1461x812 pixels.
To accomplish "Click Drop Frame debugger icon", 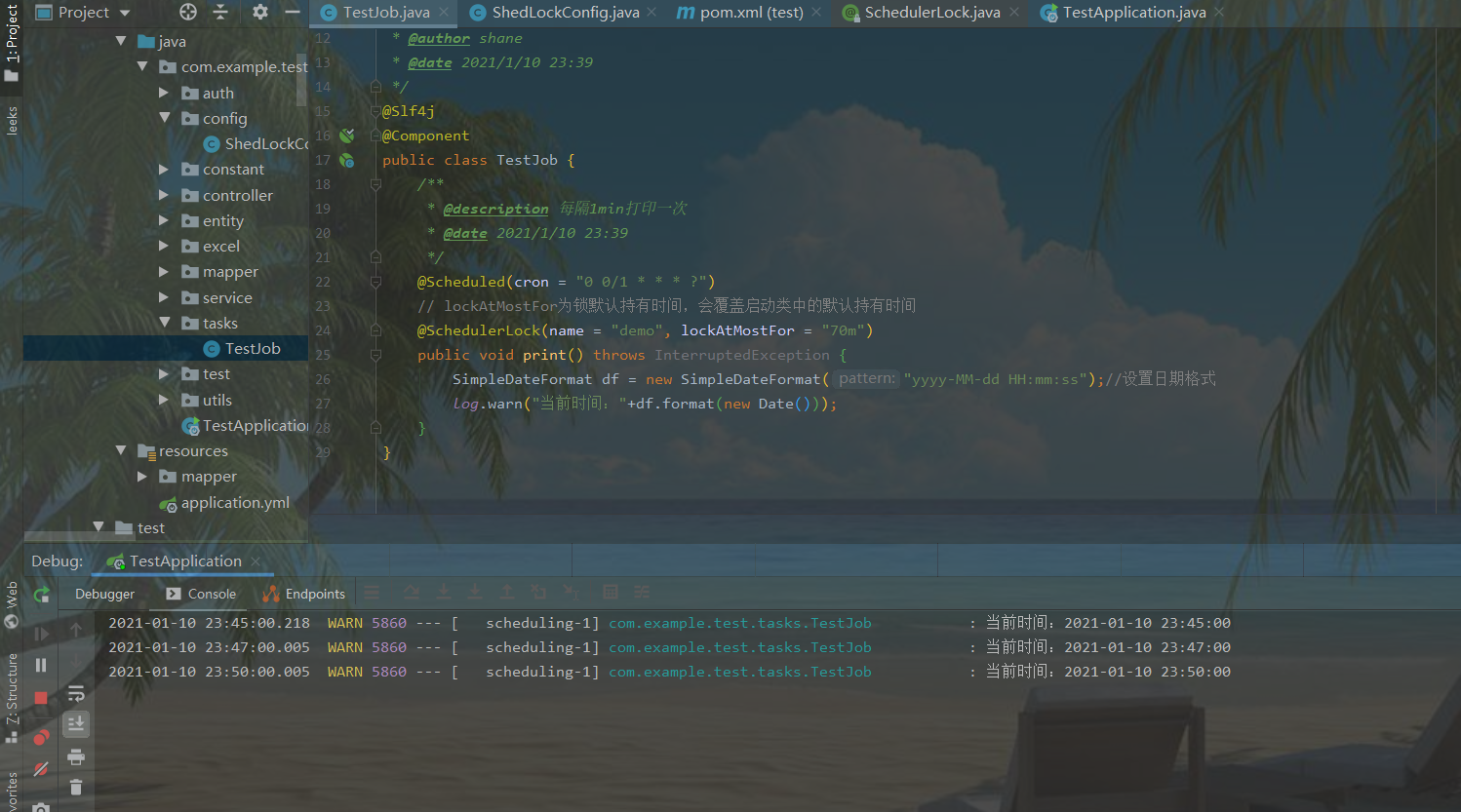I will tap(538, 592).
